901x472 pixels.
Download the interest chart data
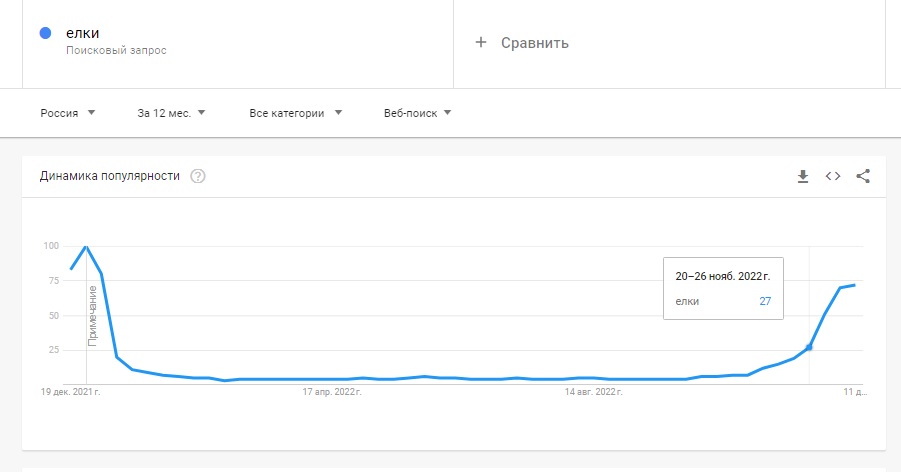[802, 176]
